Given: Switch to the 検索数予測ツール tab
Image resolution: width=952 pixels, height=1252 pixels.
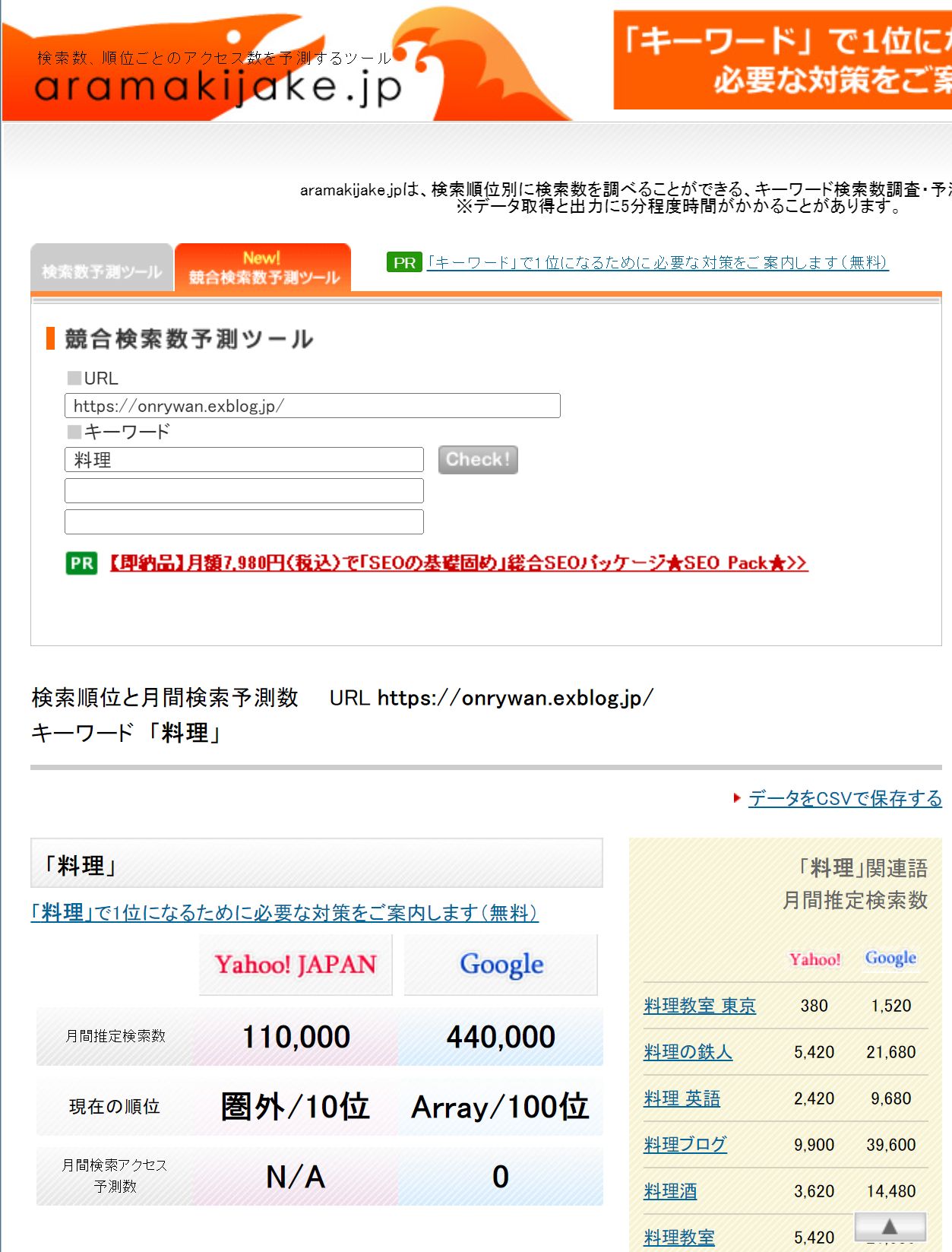Looking at the screenshot, I should 102,268.
